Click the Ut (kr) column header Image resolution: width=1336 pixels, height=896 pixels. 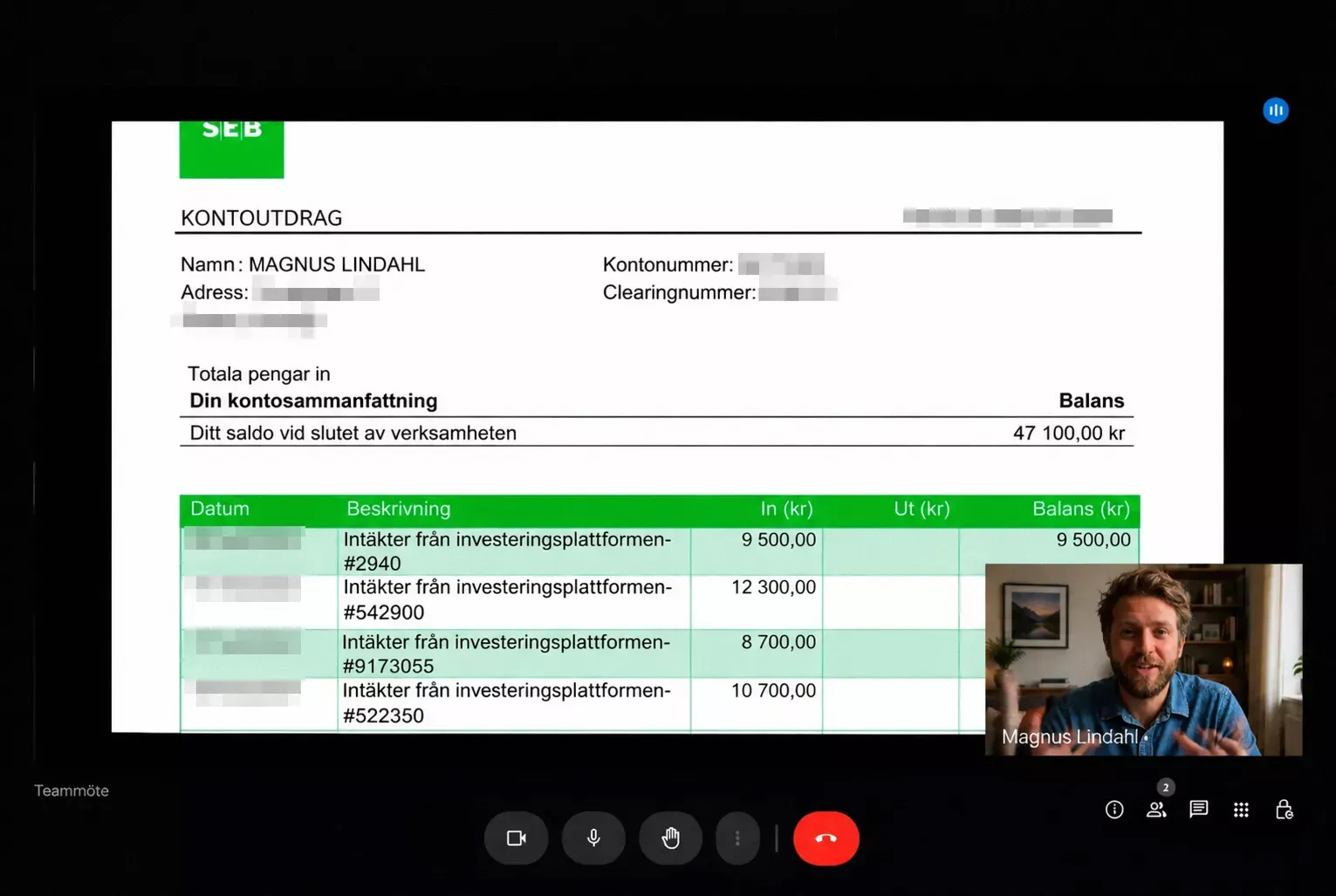coord(921,509)
